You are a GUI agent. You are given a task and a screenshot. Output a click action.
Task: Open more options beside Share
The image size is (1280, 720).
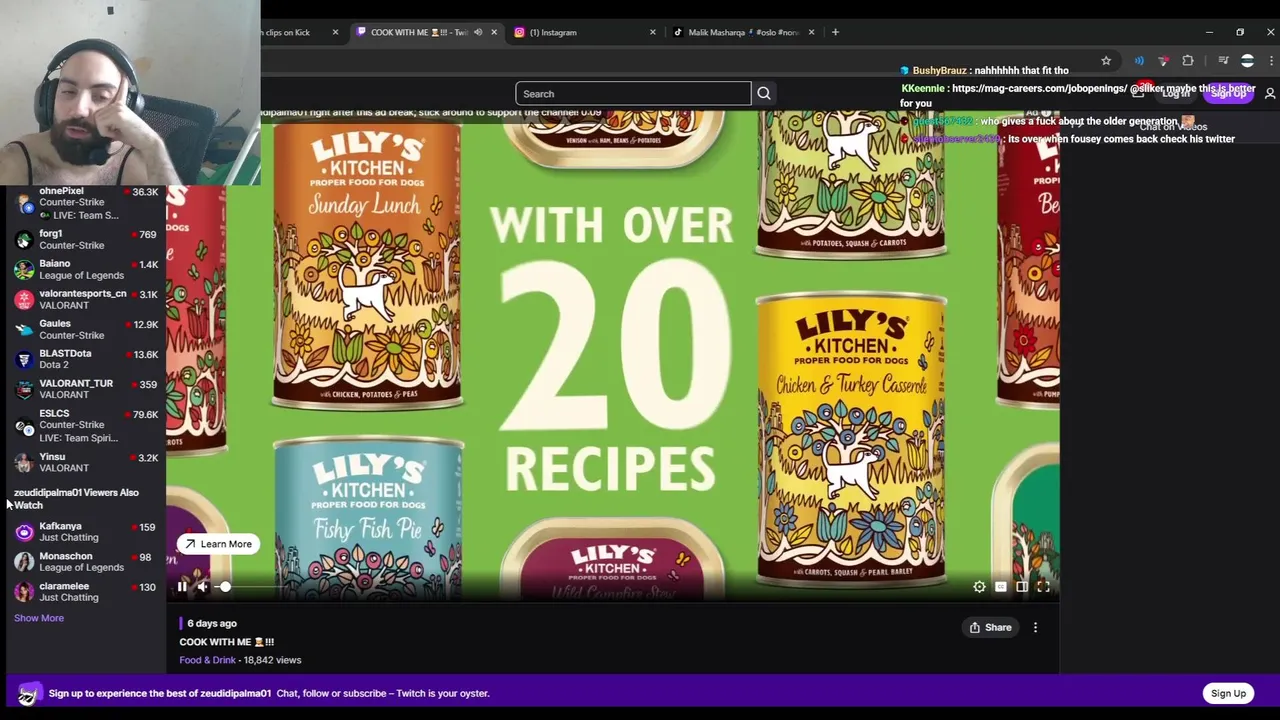point(1035,627)
